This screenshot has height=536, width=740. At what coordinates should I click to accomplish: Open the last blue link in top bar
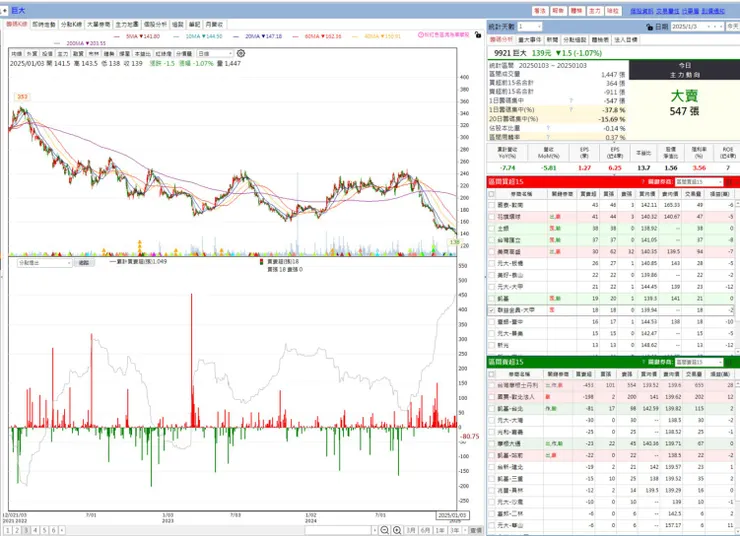click(x=713, y=11)
